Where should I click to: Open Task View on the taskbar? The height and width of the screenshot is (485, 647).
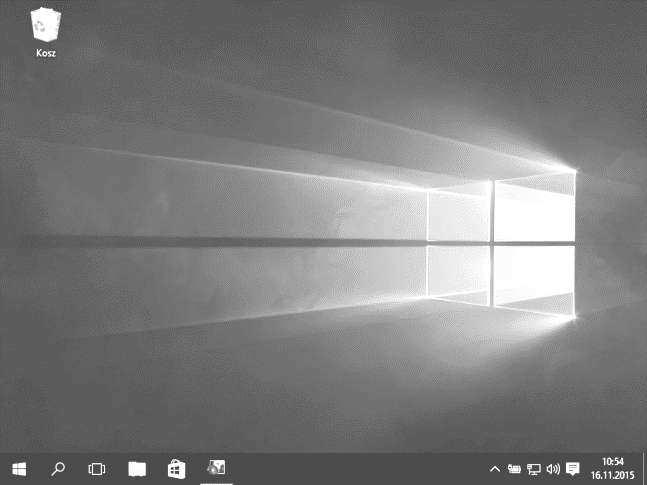click(97, 469)
